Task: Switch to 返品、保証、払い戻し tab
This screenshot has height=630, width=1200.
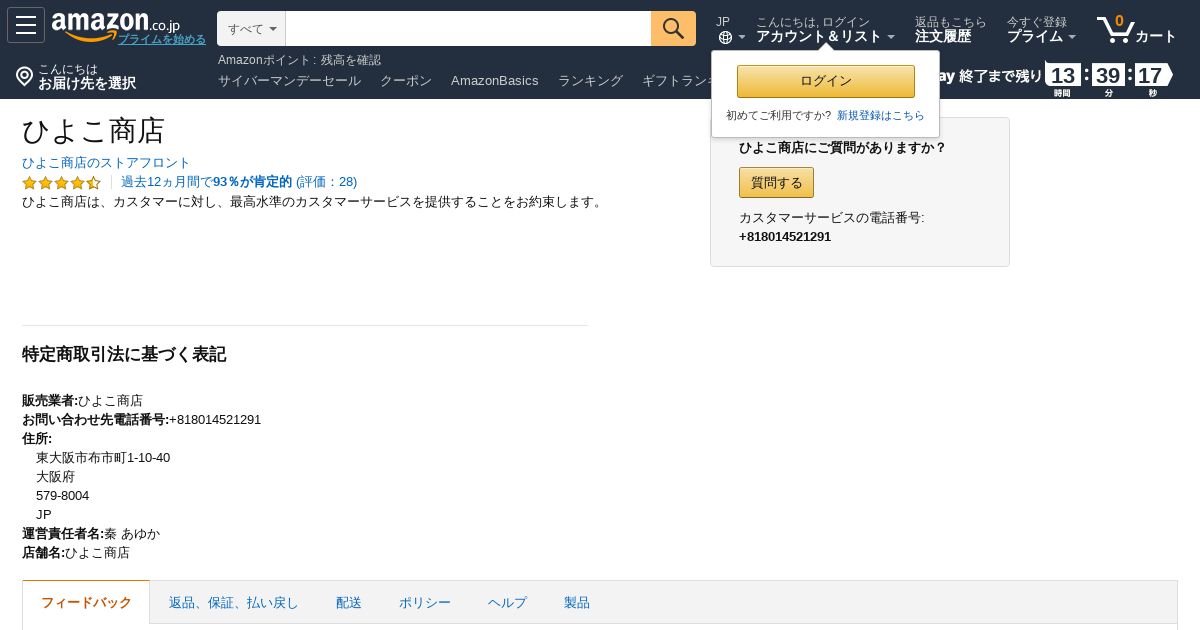Action: point(234,602)
